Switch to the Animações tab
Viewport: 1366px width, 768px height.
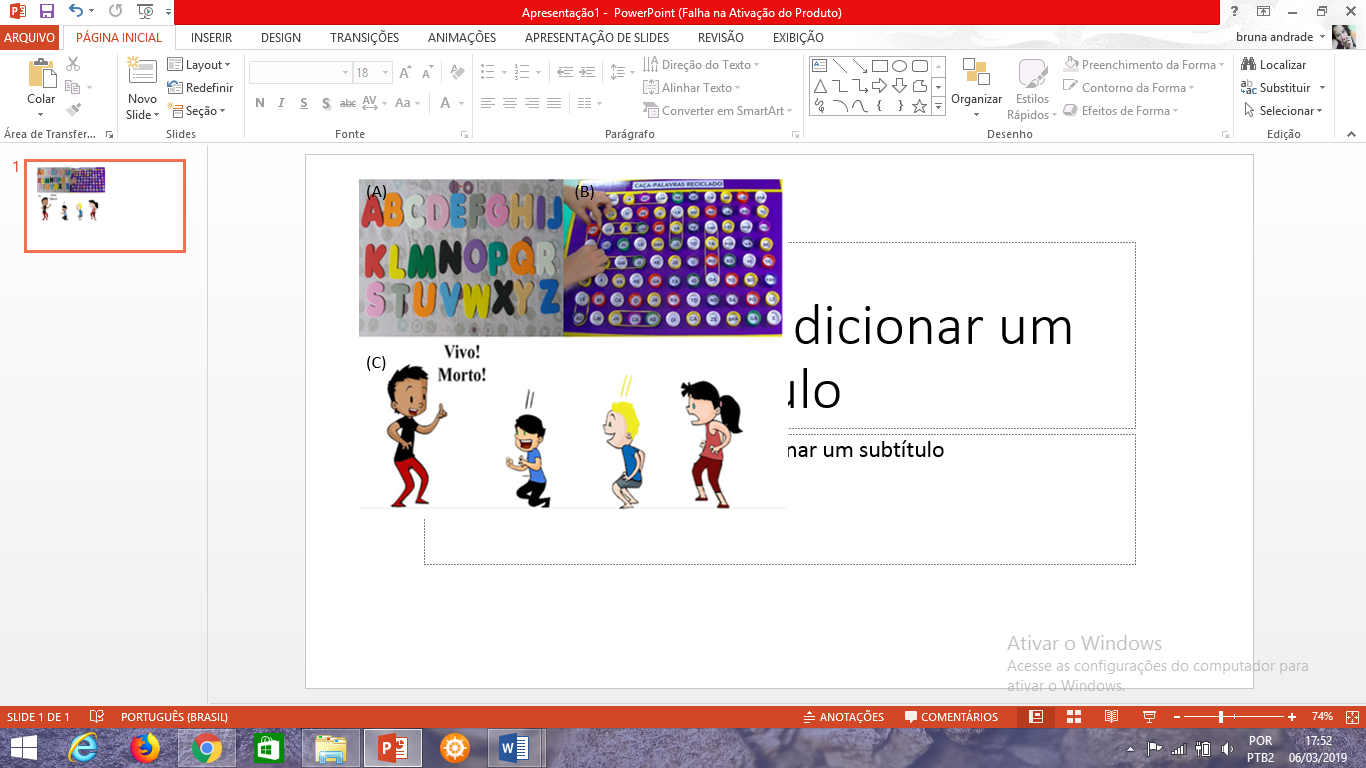click(x=462, y=38)
